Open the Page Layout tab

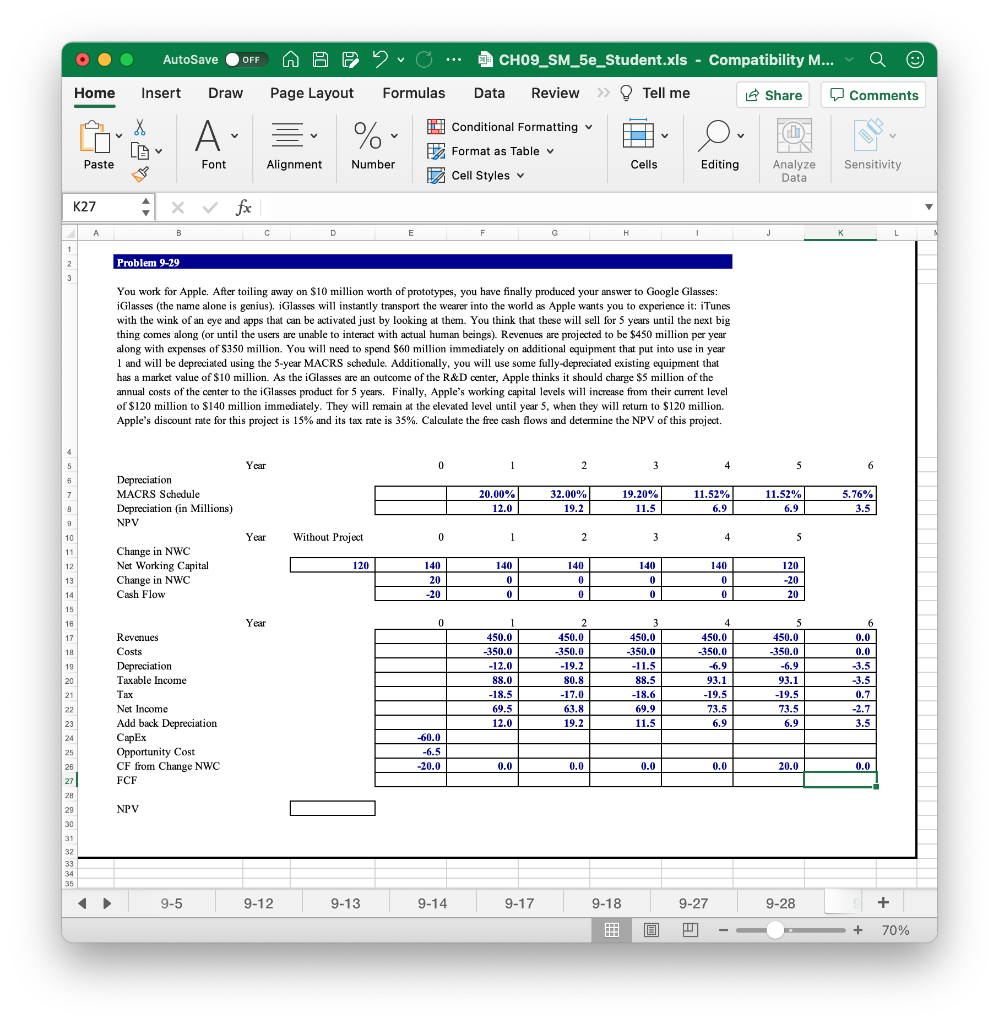click(311, 93)
